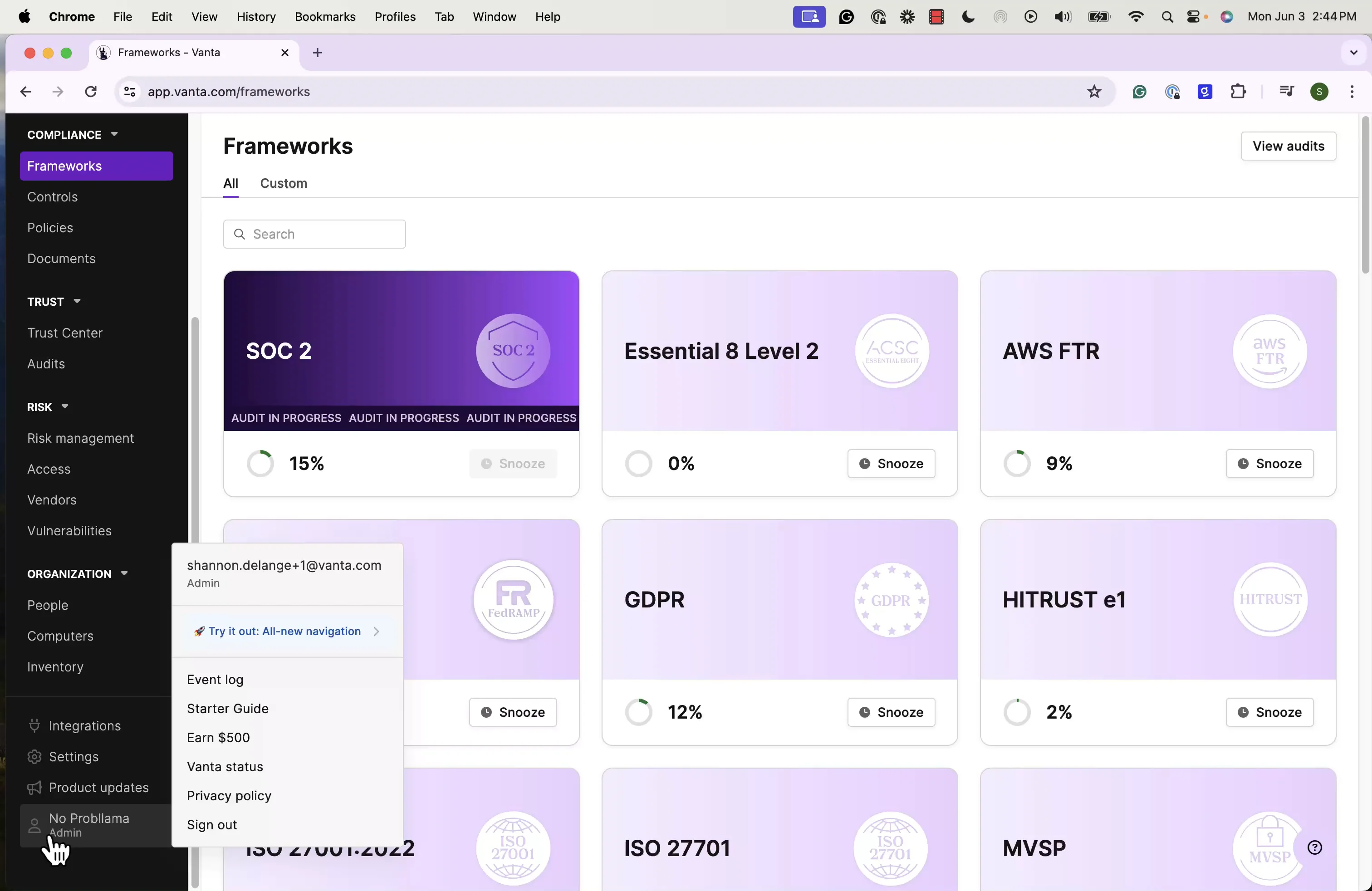Open Privacy policy from the account menu
This screenshot has height=891, width=1372.
tap(229, 796)
